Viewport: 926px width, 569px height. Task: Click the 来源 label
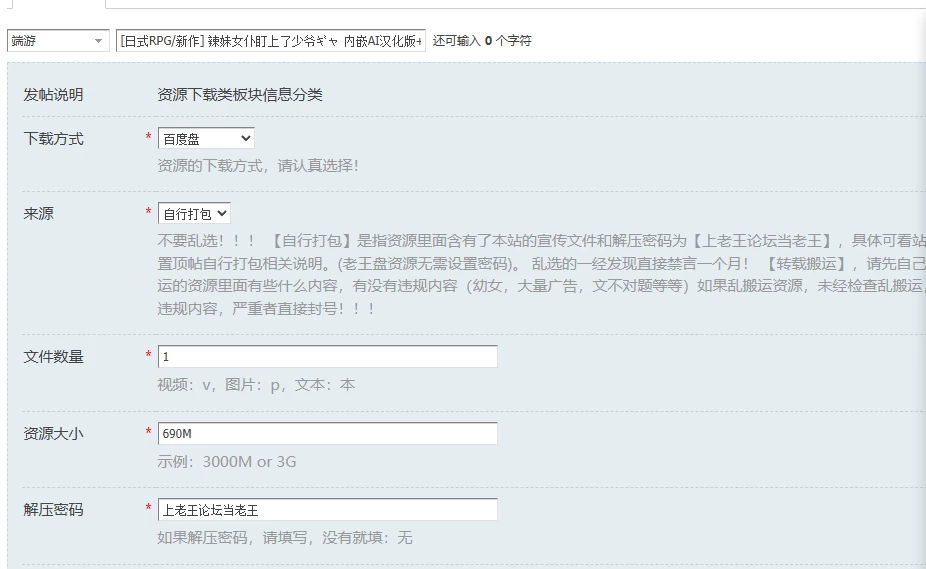coord(38,213)
